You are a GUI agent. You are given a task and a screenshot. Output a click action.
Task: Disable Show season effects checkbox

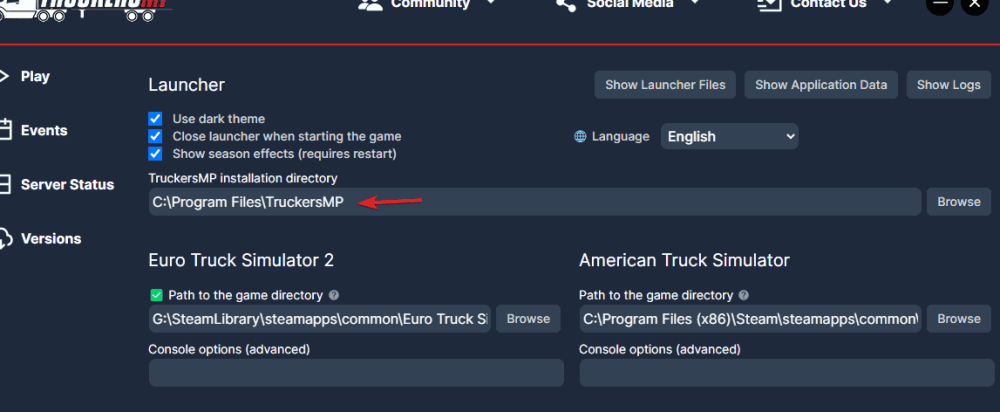tap(155, 154)
